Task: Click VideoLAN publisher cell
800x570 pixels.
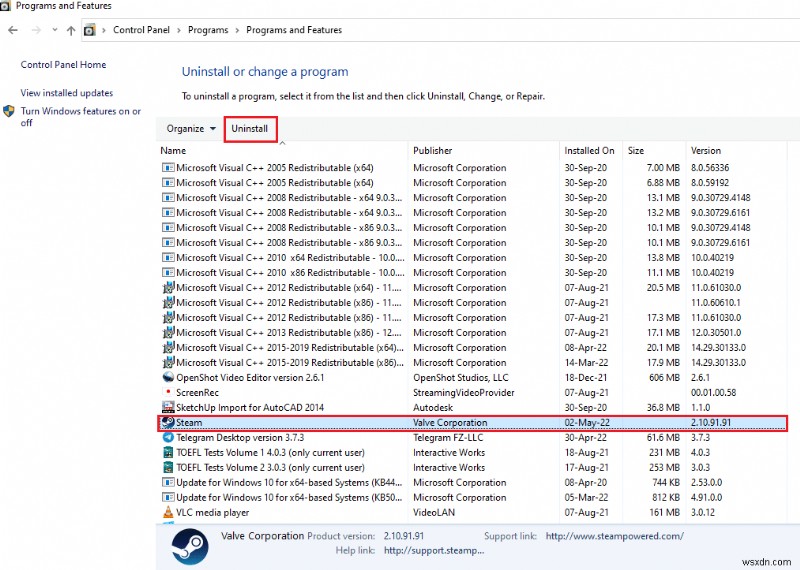Action: point(434,513)
